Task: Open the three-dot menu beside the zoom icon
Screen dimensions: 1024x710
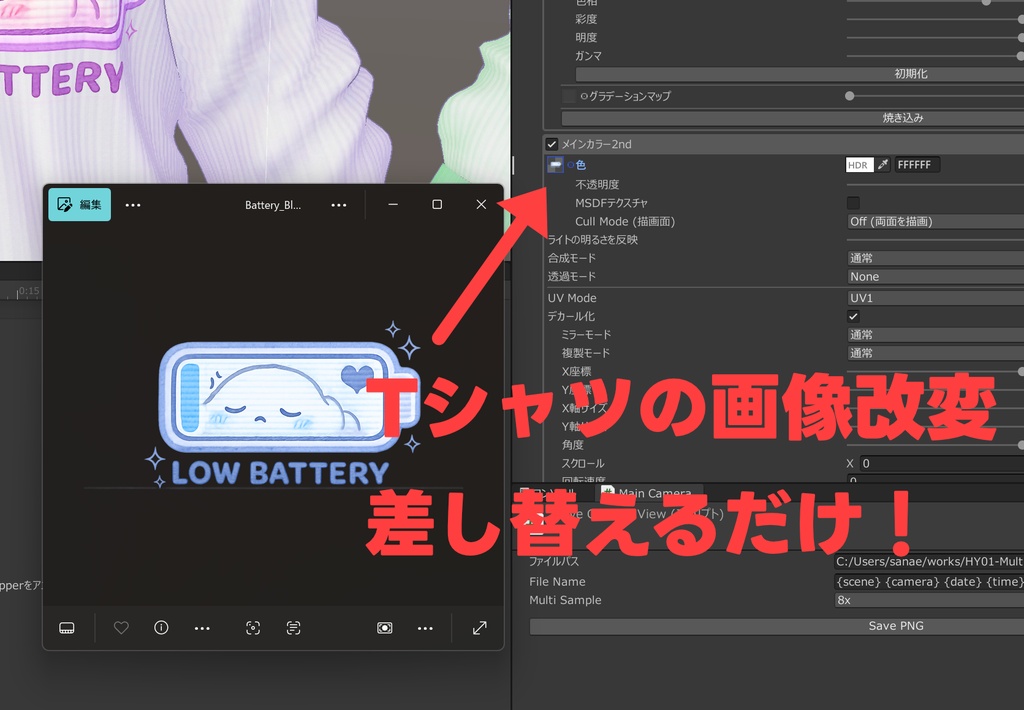Action: tap(425, 628)
